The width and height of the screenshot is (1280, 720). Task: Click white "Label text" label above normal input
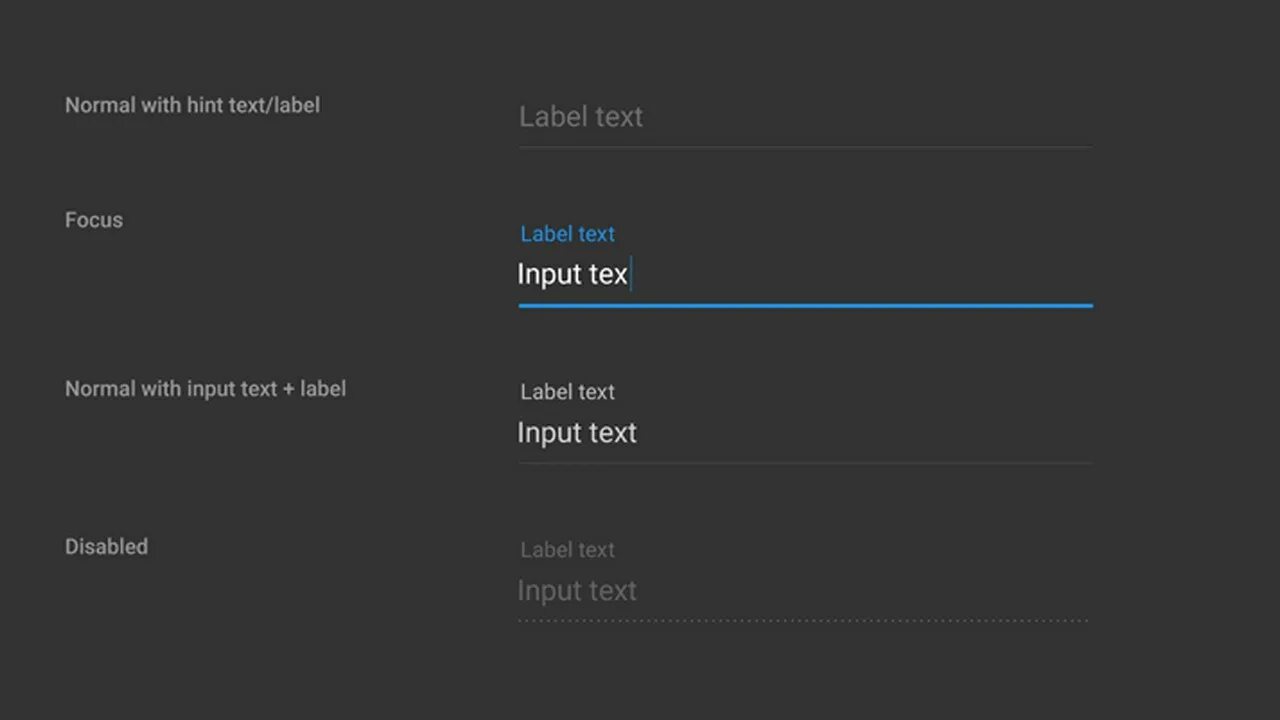click(568, 392)
